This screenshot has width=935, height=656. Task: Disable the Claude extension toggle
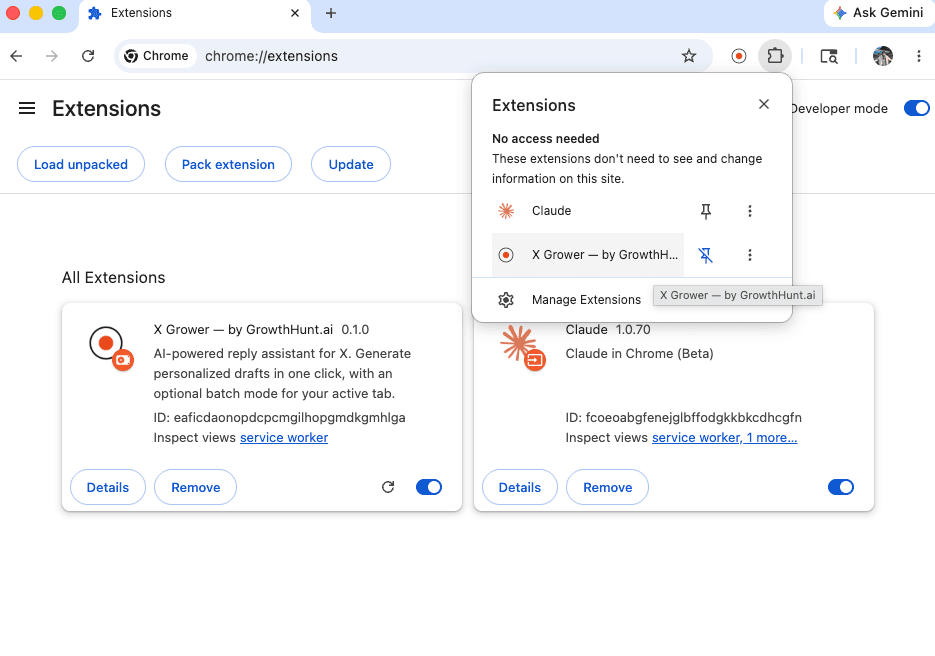coord(841,487)
